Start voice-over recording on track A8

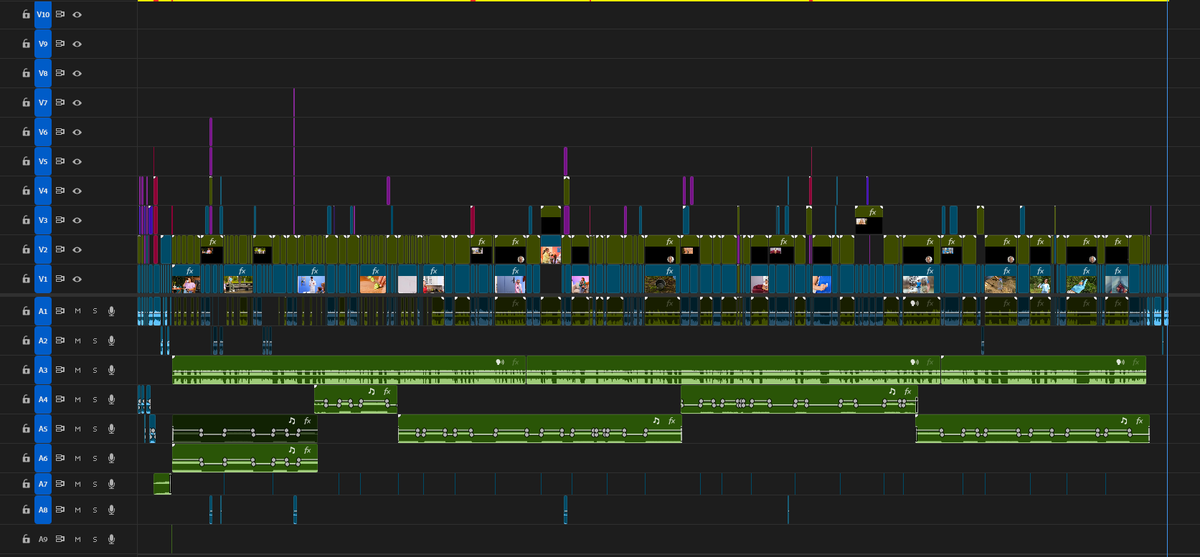[112, 510]
